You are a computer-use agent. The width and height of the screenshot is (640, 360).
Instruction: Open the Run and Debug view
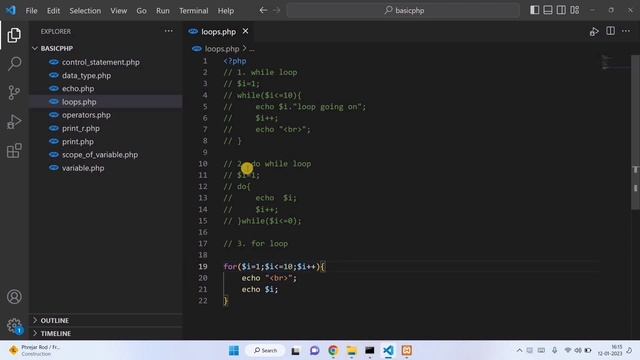point(14,122)
